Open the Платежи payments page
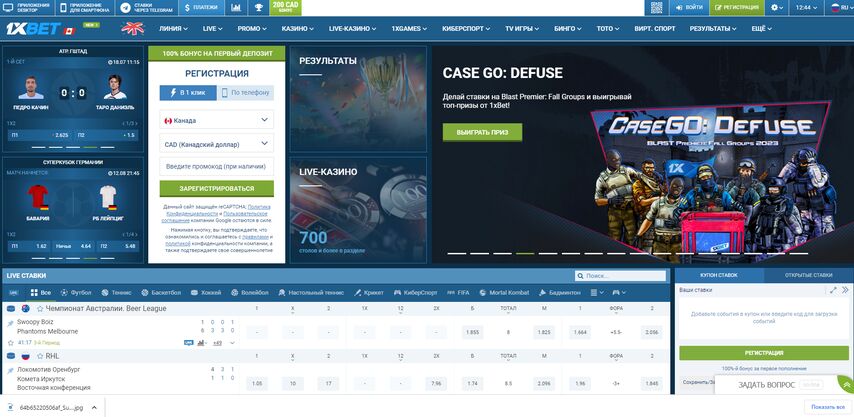 tap(201, 8)
